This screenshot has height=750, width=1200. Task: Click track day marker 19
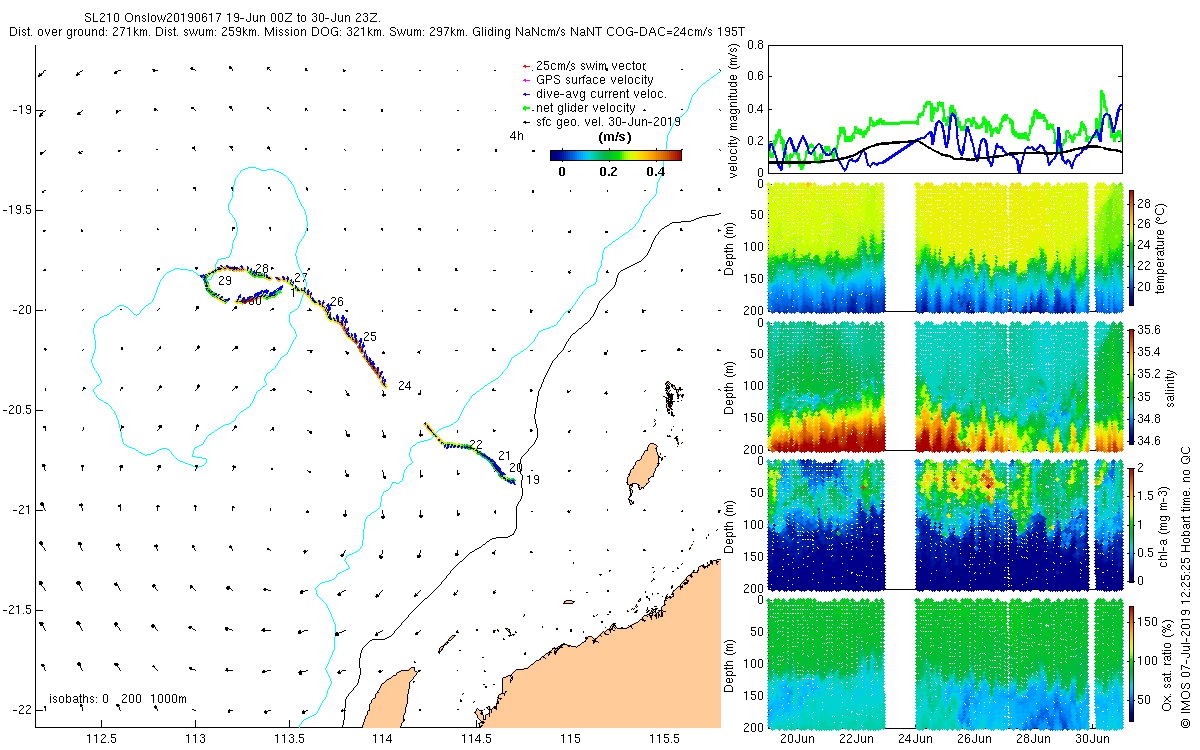(533, 481)
